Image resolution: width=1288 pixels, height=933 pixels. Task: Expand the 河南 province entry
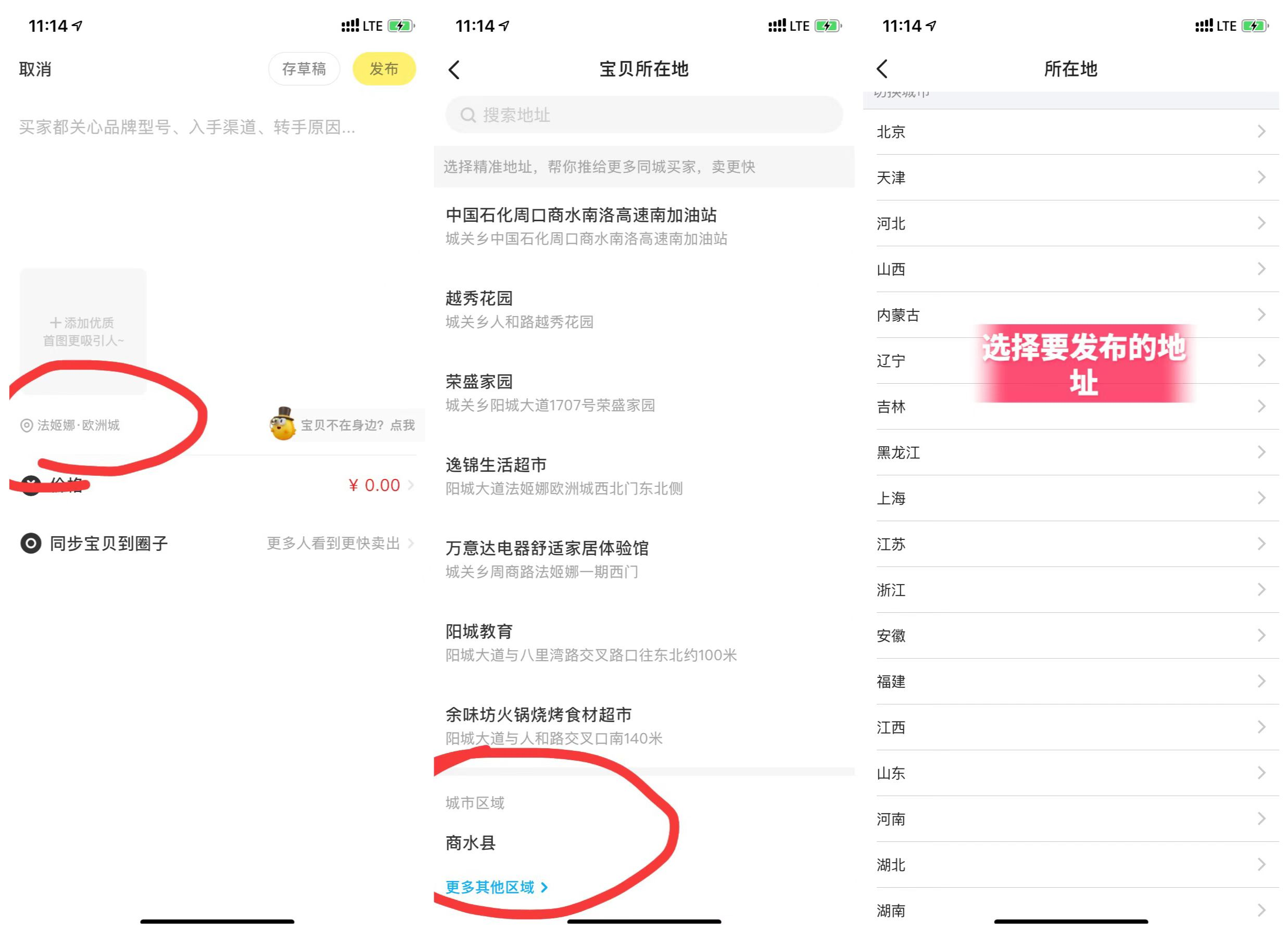1261,819
